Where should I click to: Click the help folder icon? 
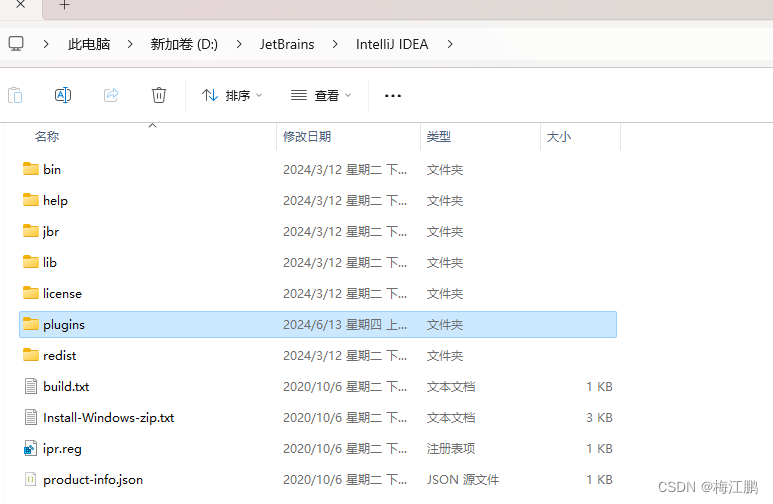coord(31,200)
